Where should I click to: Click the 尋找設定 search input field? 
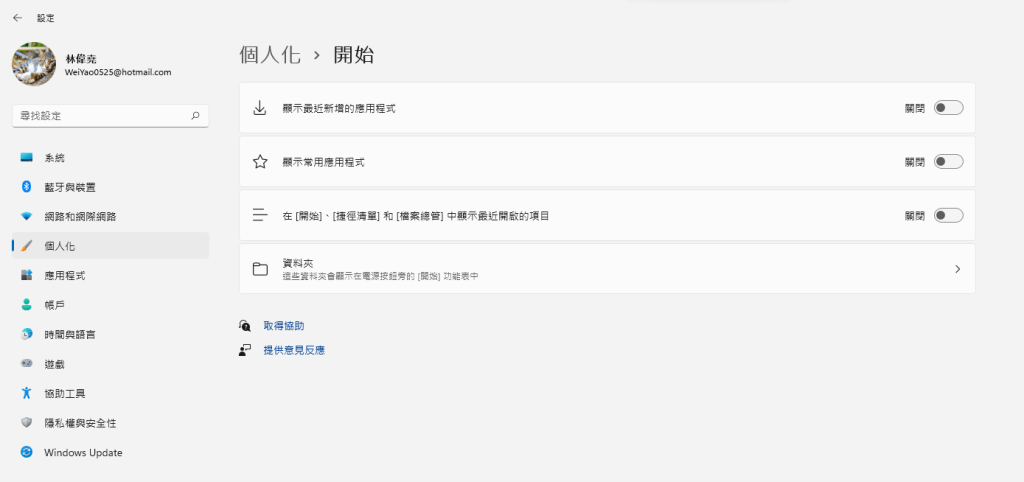[100, 116]
